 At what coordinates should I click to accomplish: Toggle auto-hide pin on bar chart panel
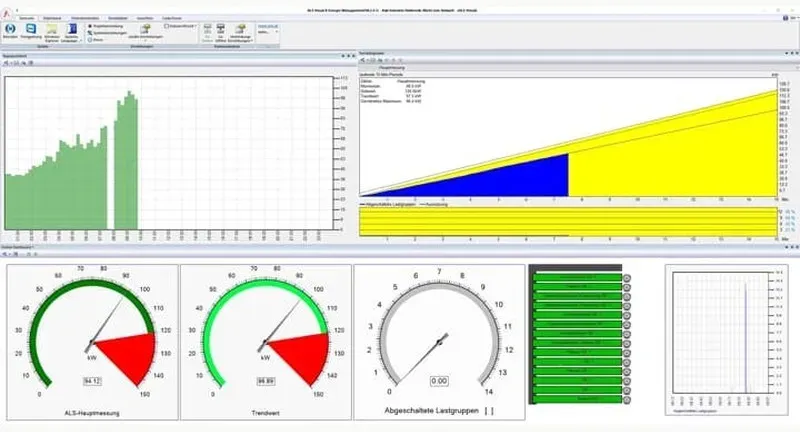348,56
